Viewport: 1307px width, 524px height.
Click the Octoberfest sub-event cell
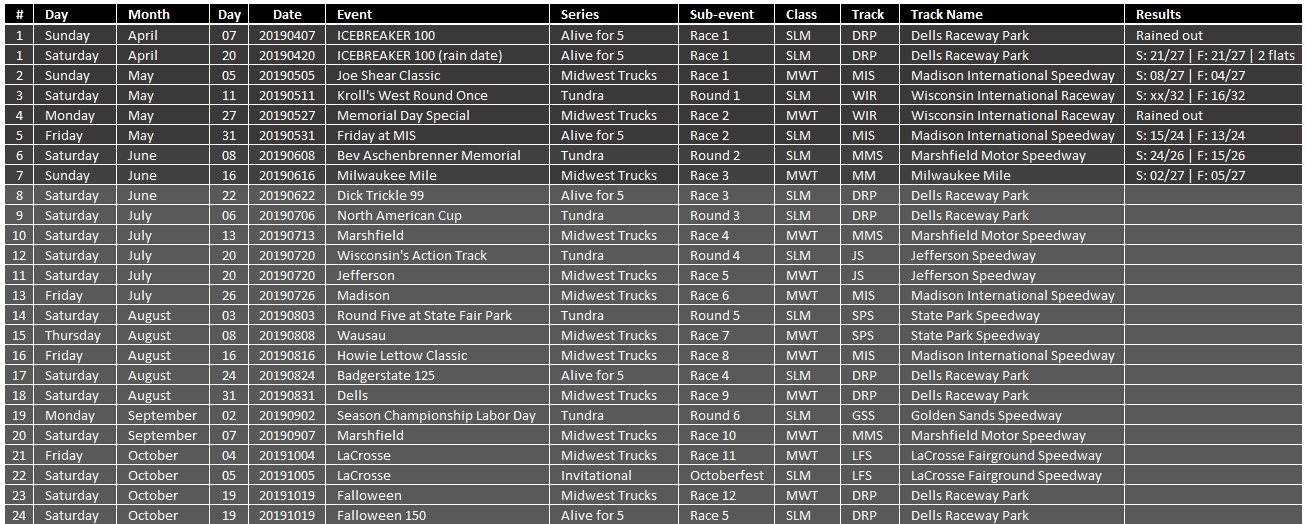(732, 475)
